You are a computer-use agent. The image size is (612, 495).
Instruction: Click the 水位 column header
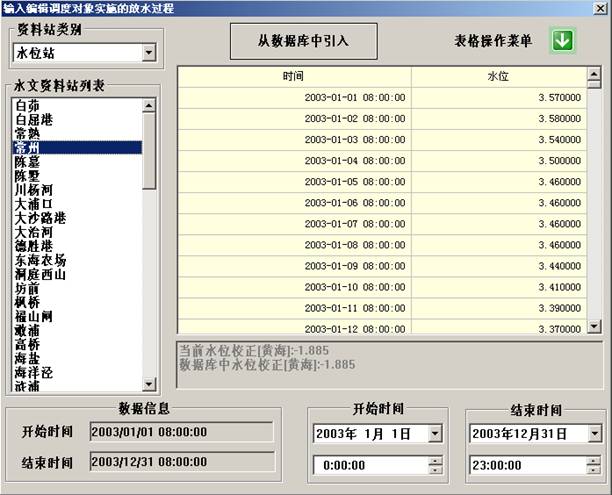(497, 76)
